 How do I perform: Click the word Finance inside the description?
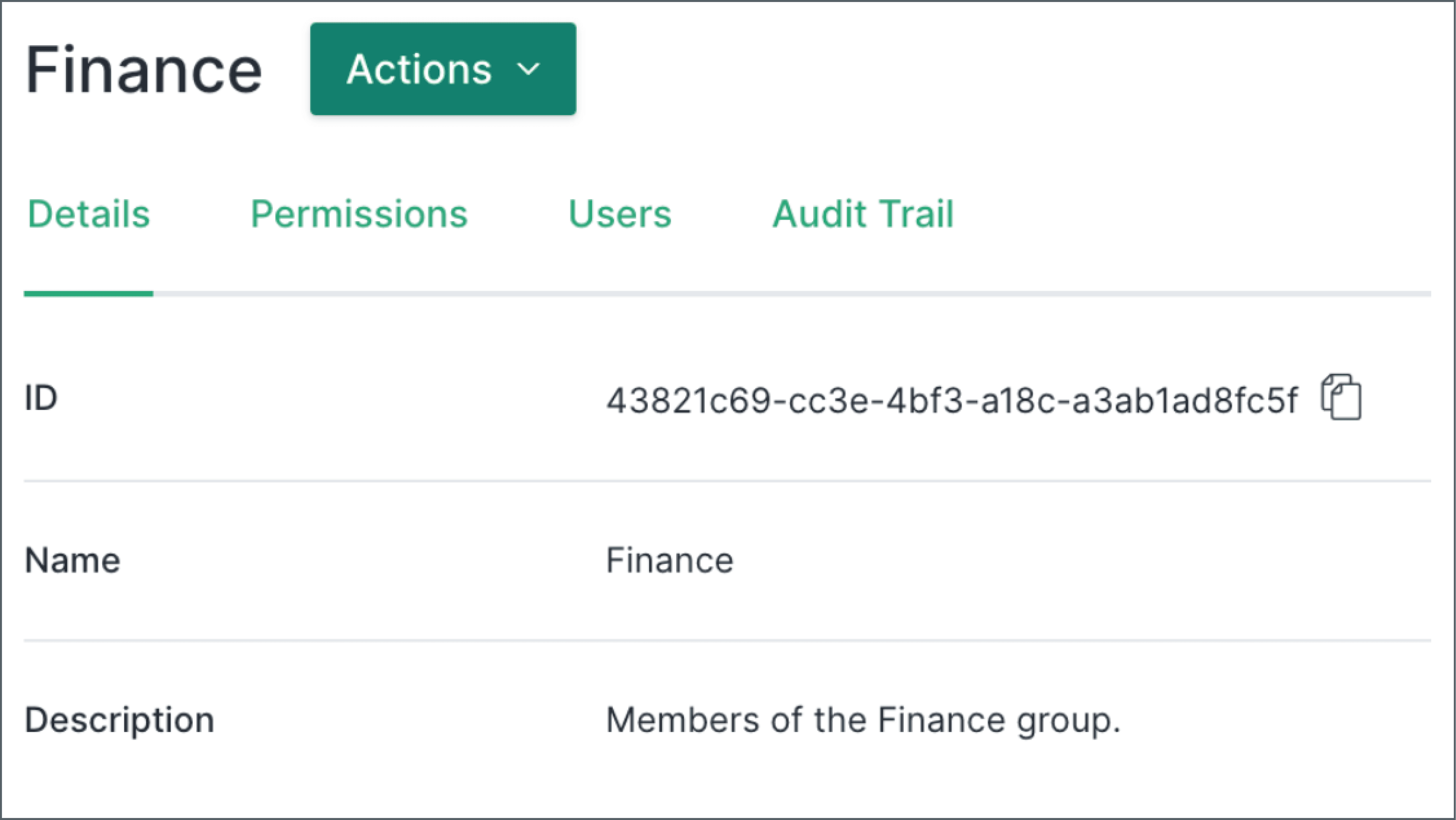tap(941, 721)
